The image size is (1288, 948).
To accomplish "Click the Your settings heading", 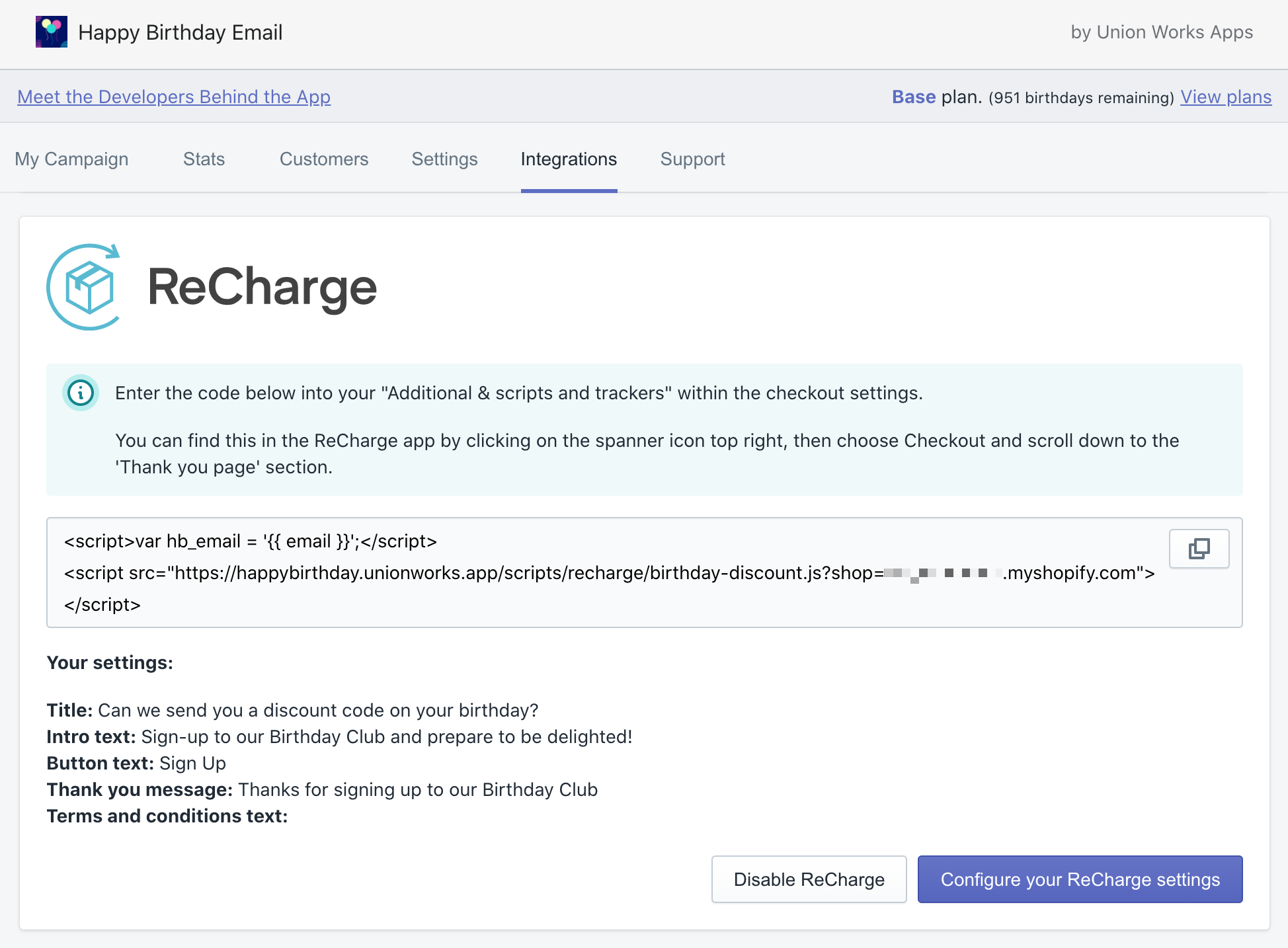I will click(110, 662).
